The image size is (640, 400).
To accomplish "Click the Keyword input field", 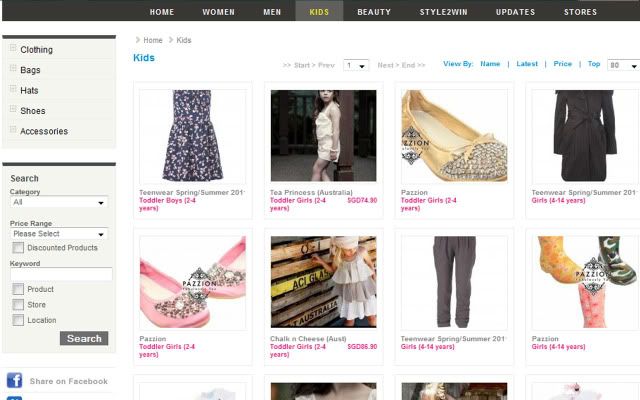I will [61, 274].
